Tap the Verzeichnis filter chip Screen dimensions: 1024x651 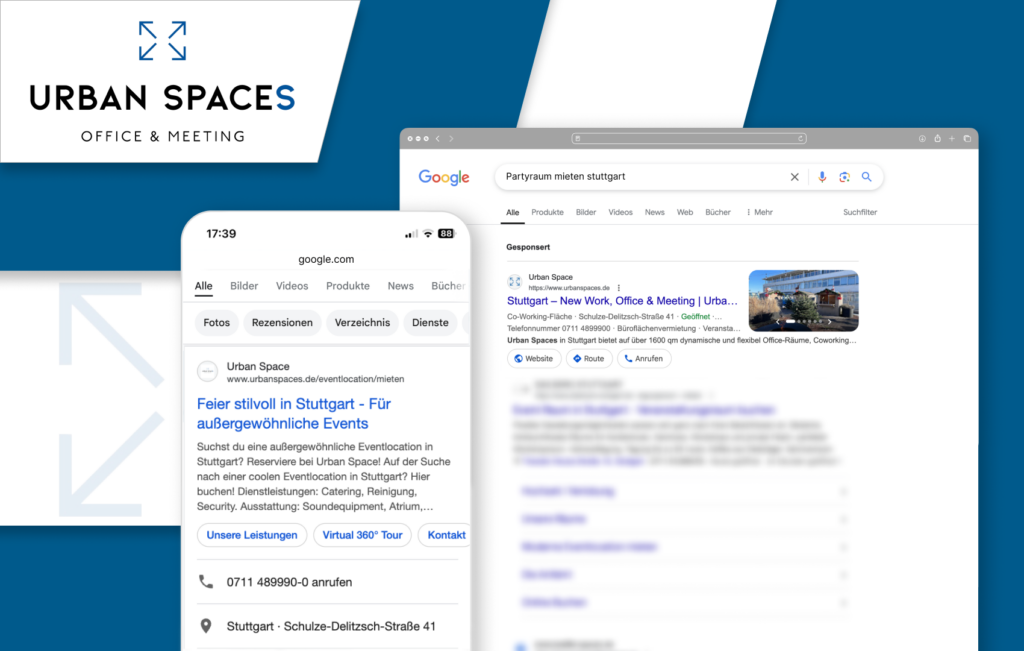click(363, 323)
